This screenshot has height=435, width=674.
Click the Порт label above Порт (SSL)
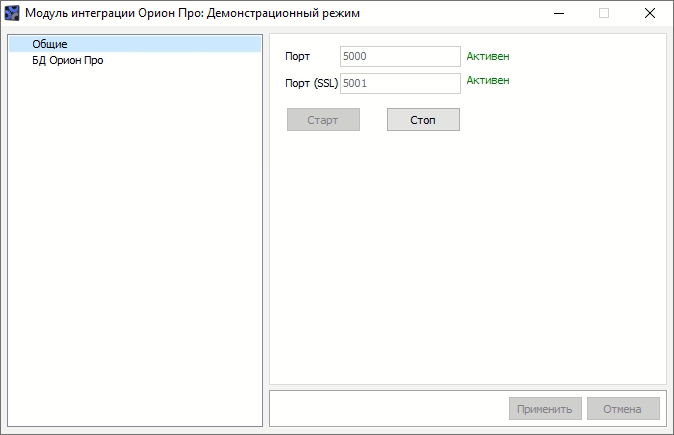coord(297,56)
